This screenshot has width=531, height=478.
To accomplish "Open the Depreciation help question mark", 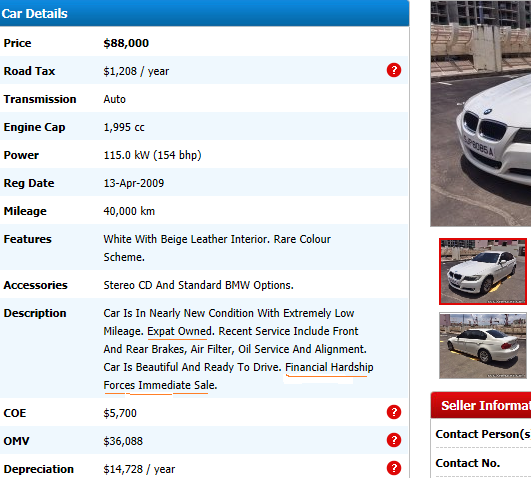I will pyautogui.click(x=394, y=469).
